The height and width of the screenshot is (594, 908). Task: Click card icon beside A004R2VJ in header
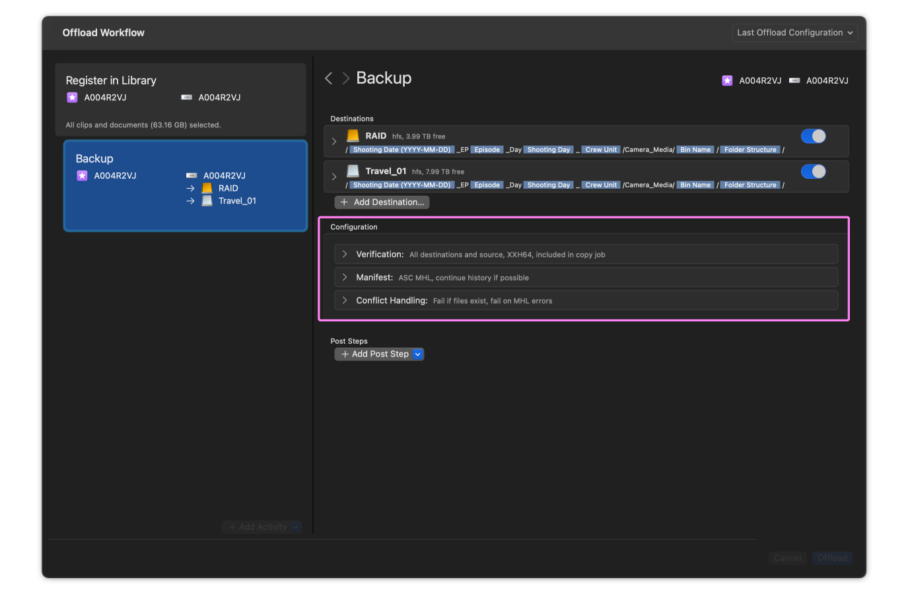pos(794,80)
